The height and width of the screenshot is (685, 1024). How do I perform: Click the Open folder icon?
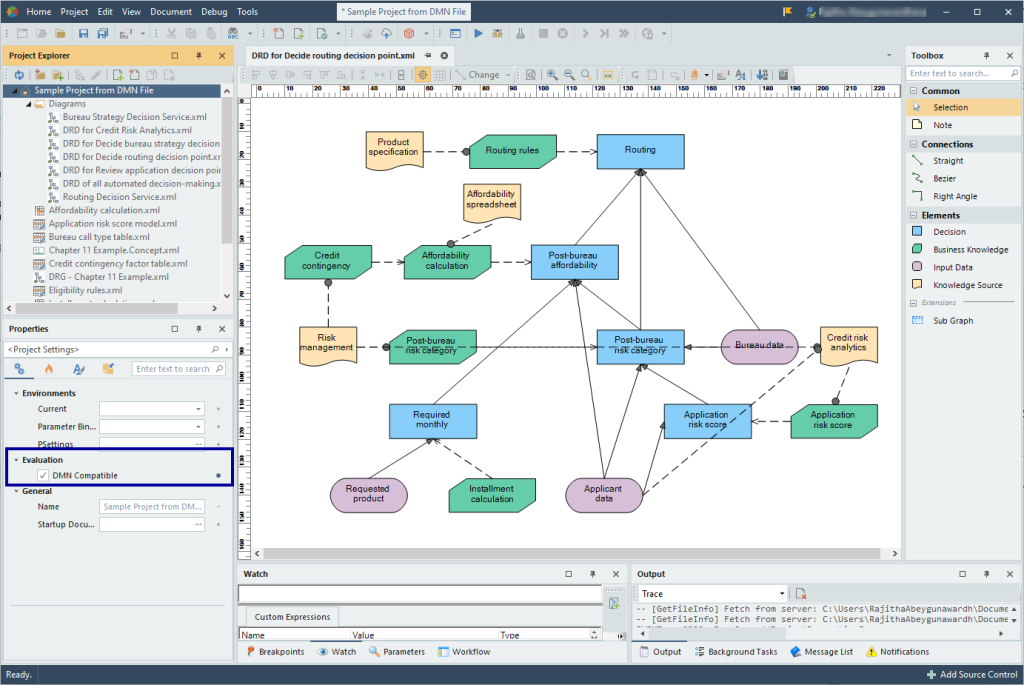coord(60,33)
